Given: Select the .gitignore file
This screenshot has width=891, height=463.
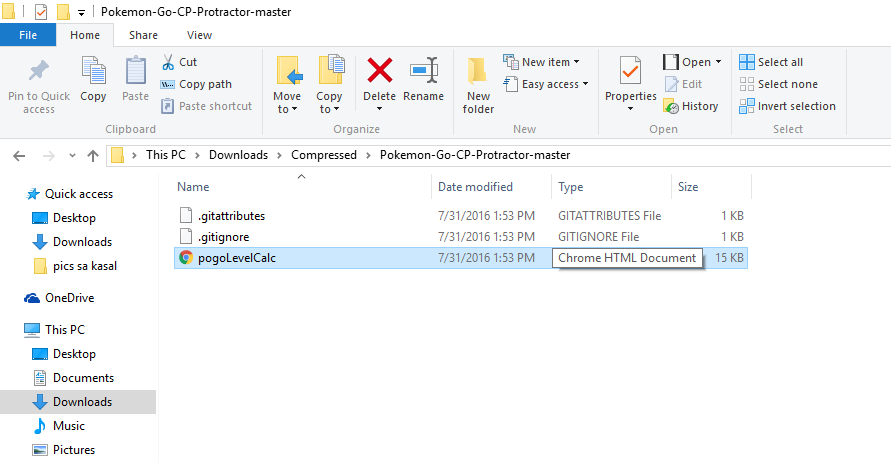Looking at the screenshot, I should pos(460,237).
